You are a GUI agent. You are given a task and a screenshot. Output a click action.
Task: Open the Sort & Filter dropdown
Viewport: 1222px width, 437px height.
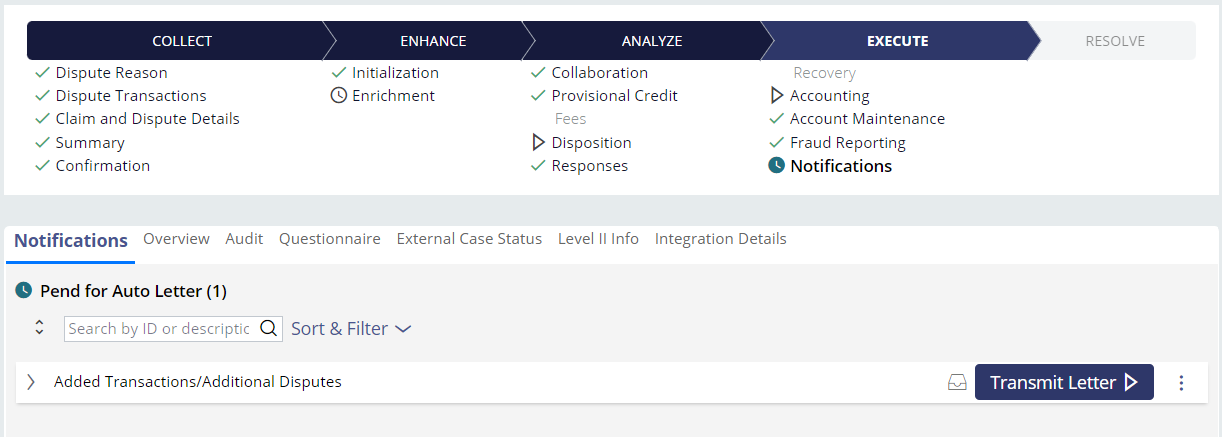tap(351, 328)
